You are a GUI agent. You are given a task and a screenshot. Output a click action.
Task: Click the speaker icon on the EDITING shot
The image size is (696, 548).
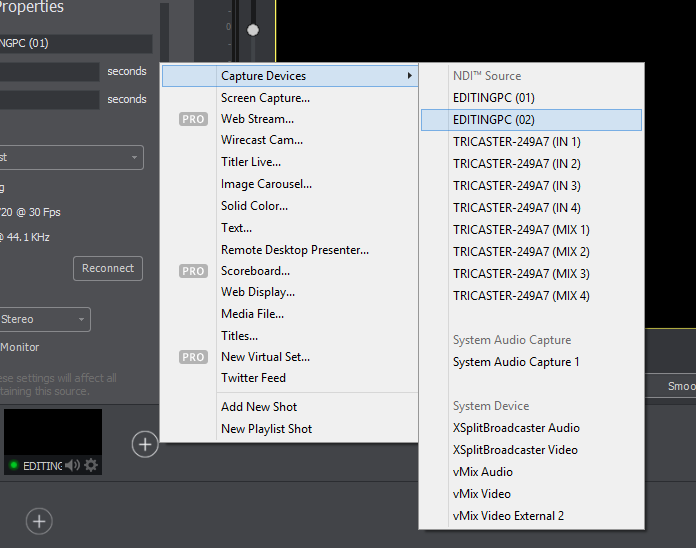(x=73, y=465)
